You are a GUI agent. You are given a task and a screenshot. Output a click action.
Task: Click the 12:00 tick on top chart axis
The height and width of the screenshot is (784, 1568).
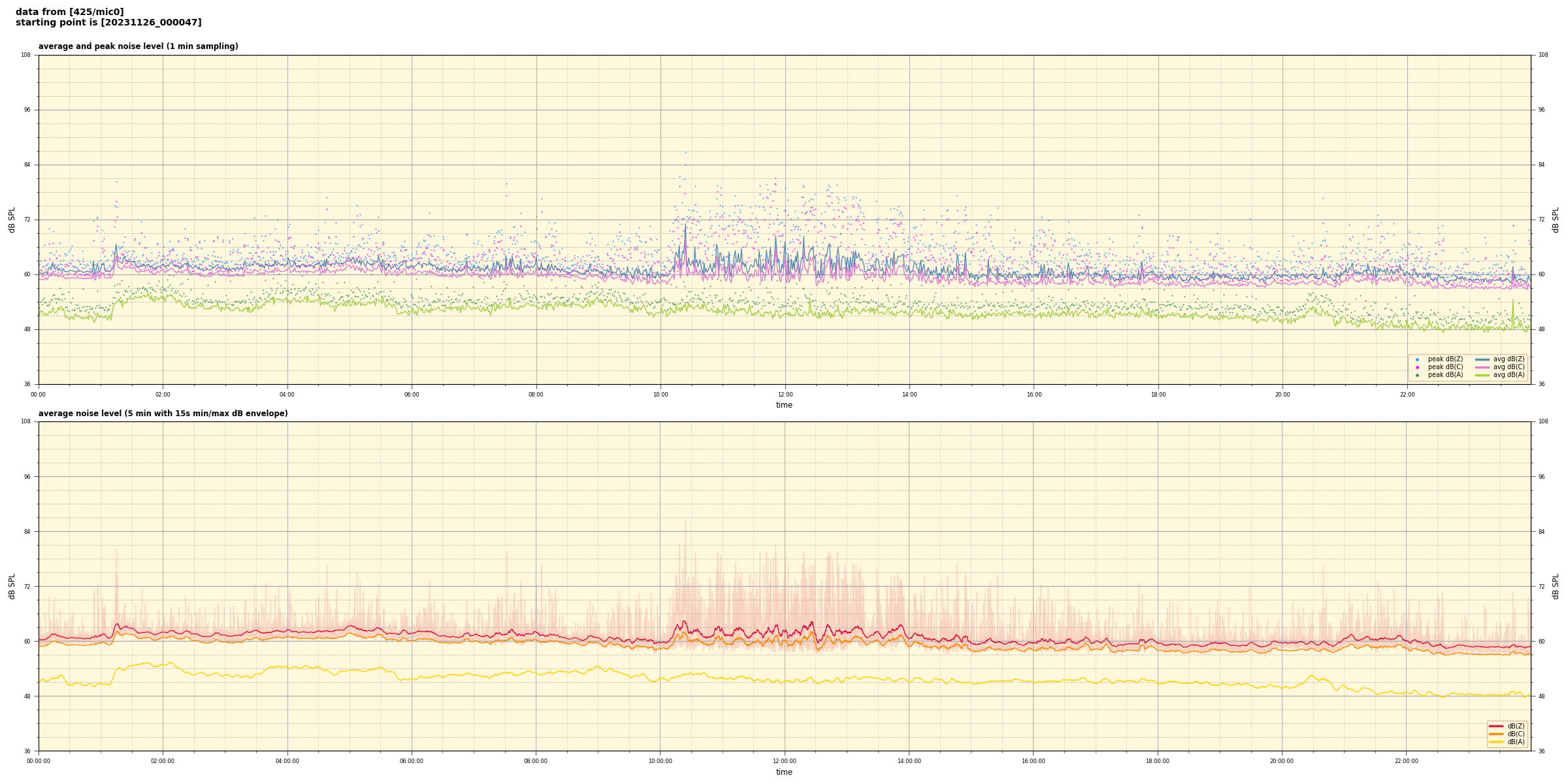tap(785, 395)
